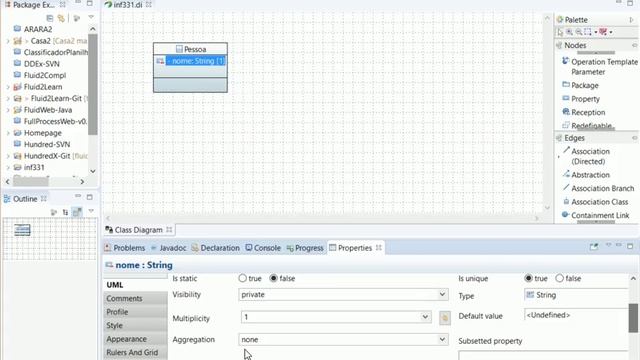
Task: Select Association Class edge tool
Action: [x=595, y=202]
